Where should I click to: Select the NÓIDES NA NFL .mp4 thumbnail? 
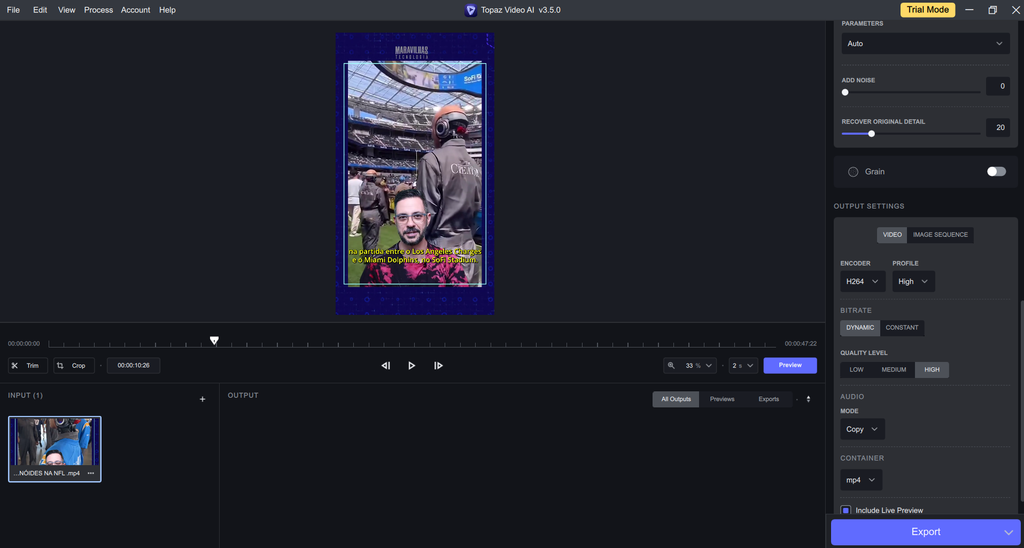coord(55,449)
